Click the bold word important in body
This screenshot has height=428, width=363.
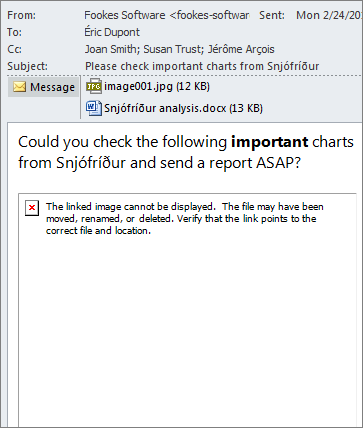tap(270, 142)
